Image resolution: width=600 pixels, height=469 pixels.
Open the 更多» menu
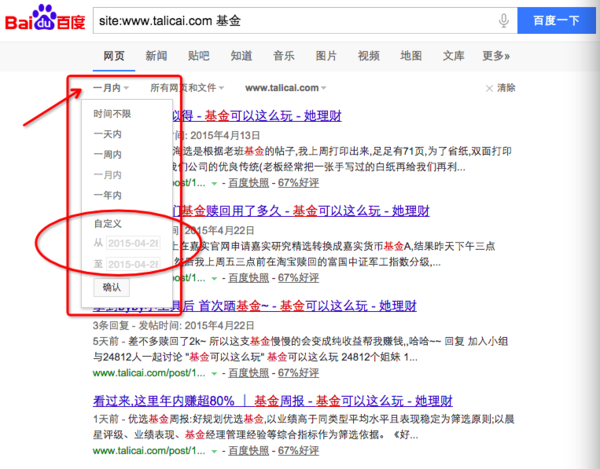point(496,56)
